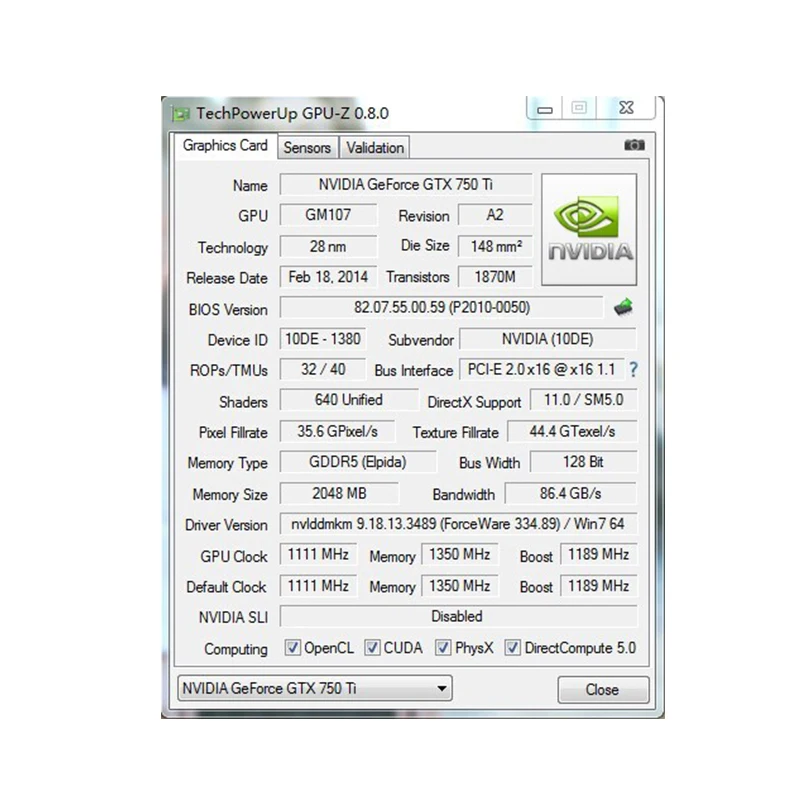800x800 pixels.
Task: Toggle the CUDA checkbox
Action: coord(372,648)
